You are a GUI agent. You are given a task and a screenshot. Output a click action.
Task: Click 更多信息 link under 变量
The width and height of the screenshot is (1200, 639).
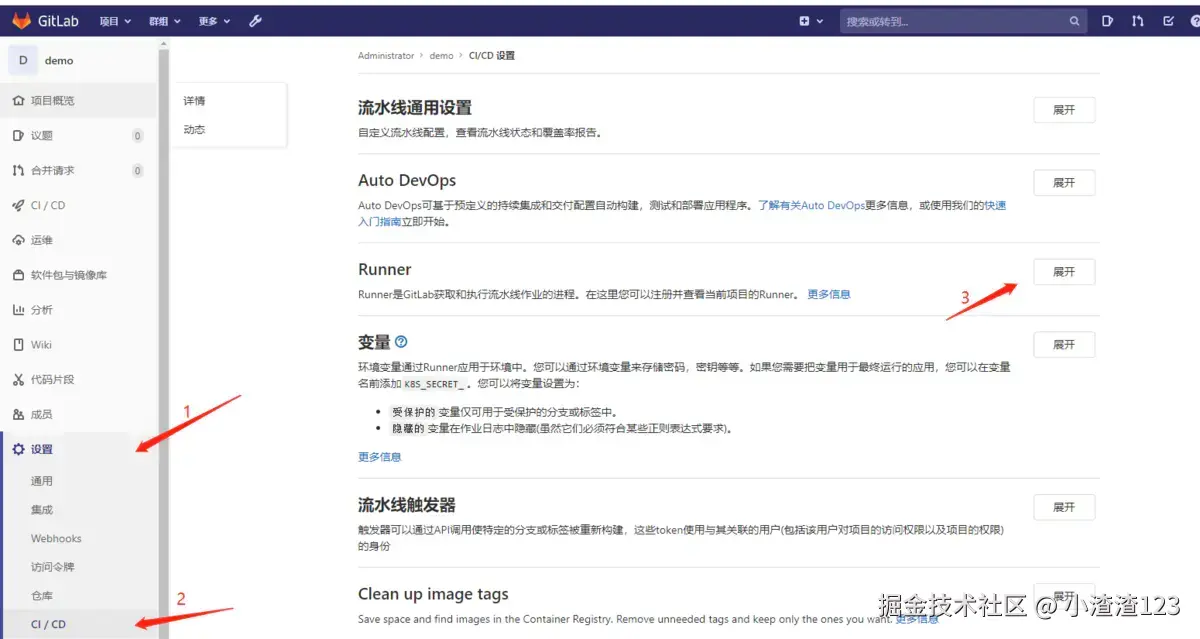(x=380, y=457)
